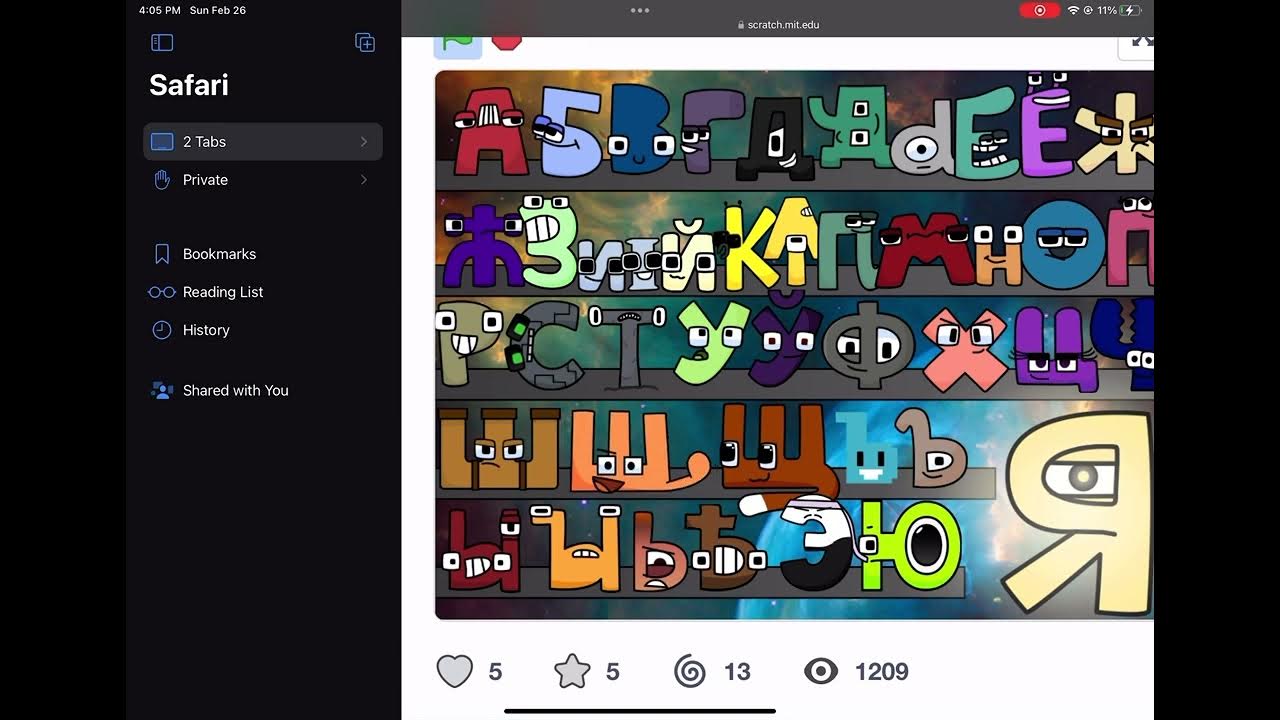This screenshot has width=1280, height=720.
Task: Tap the battery status icon
Action: tap(1131, 10)
